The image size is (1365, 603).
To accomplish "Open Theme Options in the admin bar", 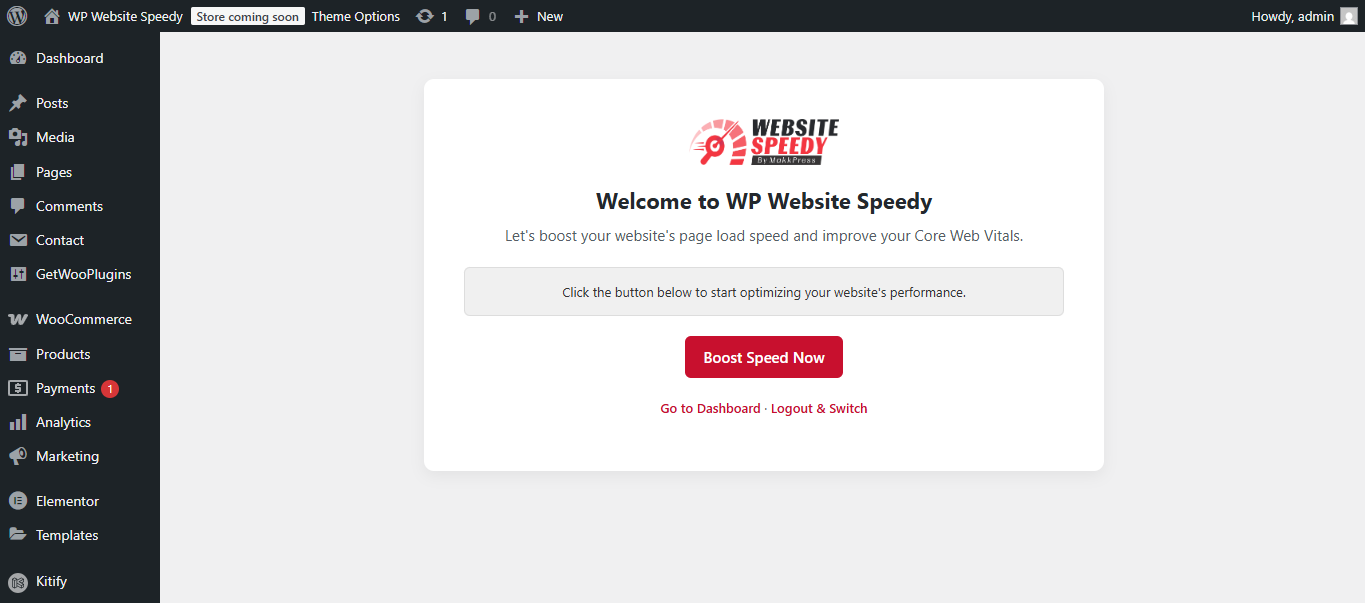I will tap(356, 16).
